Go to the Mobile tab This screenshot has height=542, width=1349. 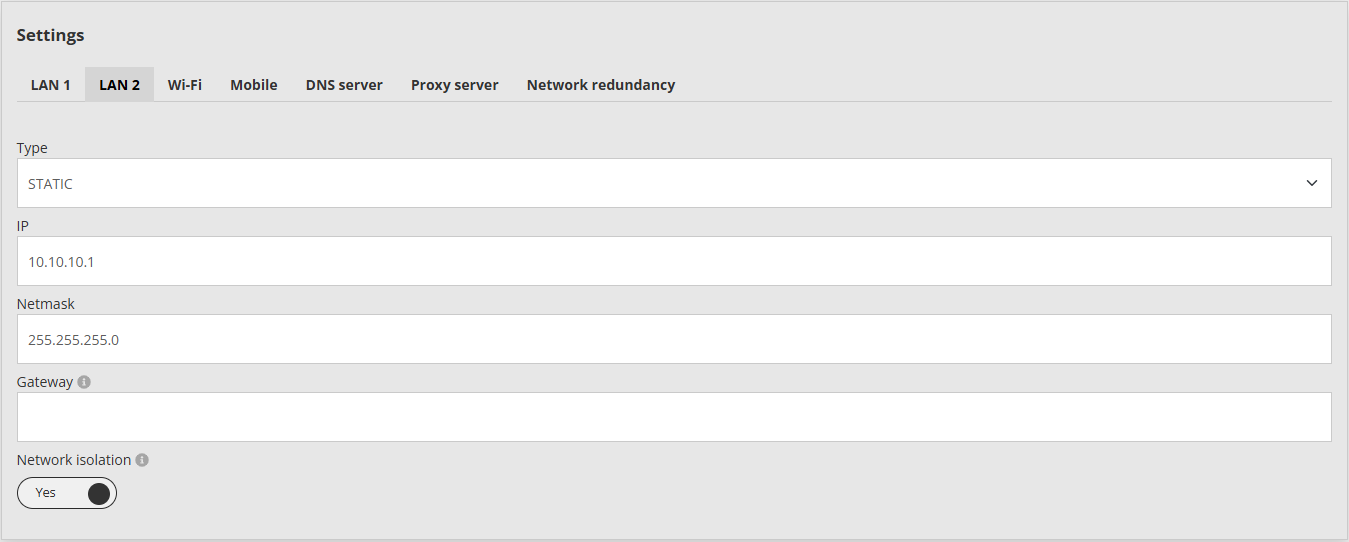click(x=254, y=85)
